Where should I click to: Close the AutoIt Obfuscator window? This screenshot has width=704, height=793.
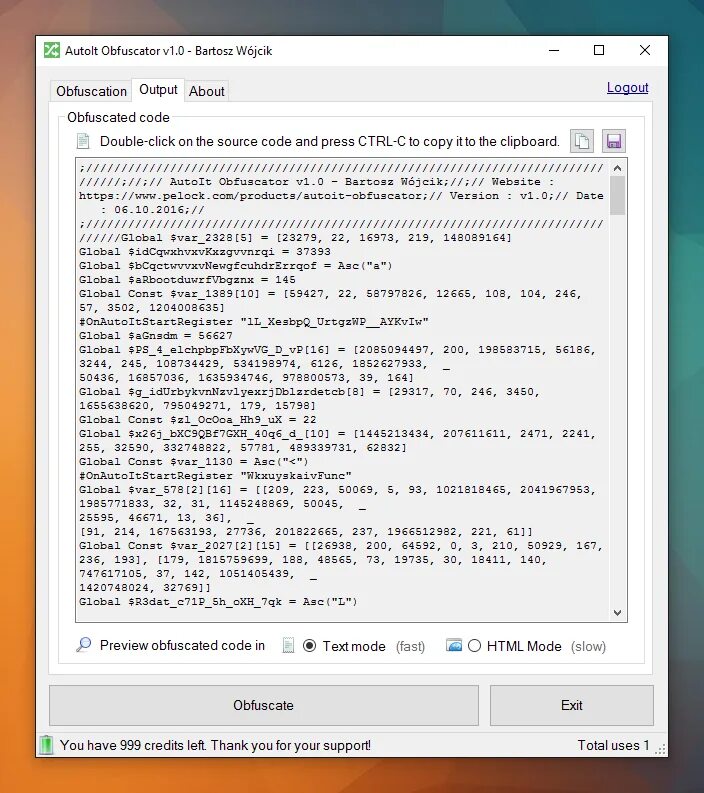coord(645,51)
